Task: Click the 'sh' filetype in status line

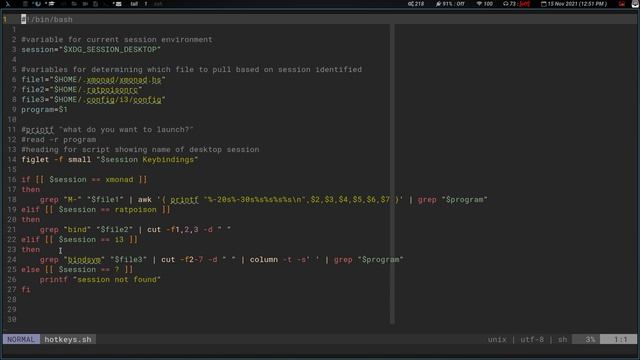Action: pyautogui.click(x=562, y=339)
